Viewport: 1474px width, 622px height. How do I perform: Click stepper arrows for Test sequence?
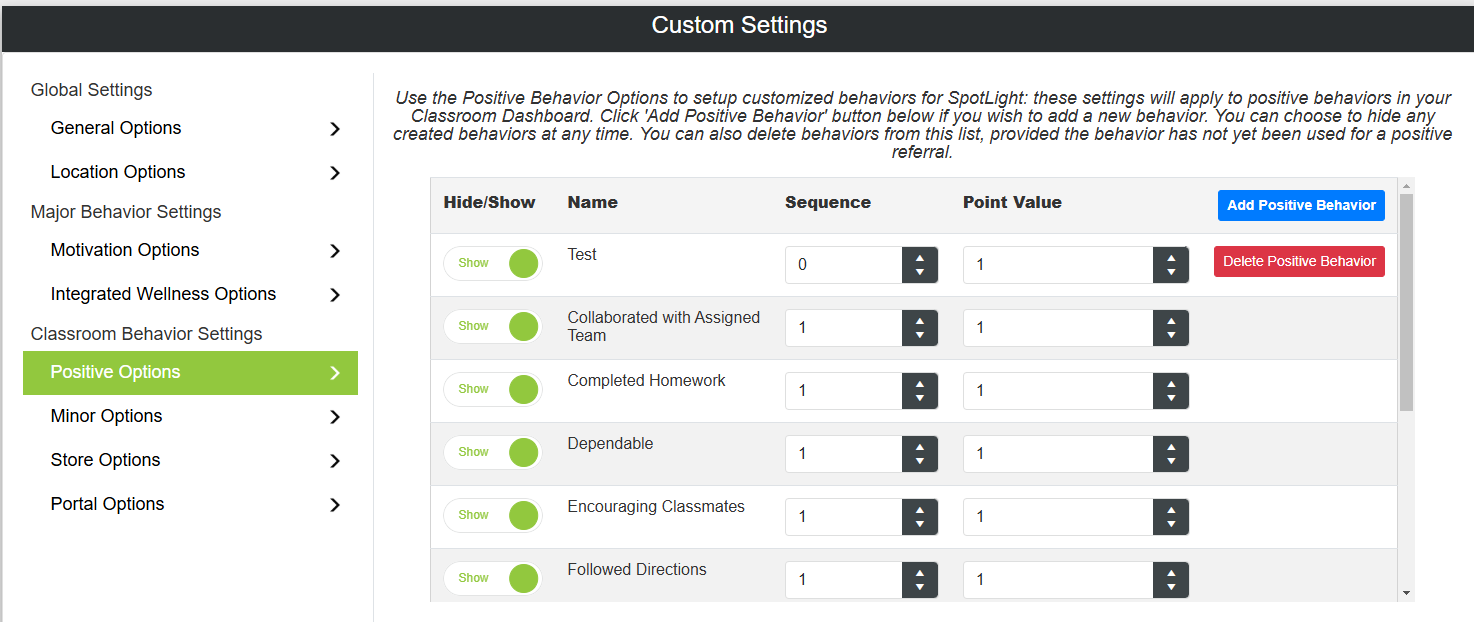coord(920,265)
